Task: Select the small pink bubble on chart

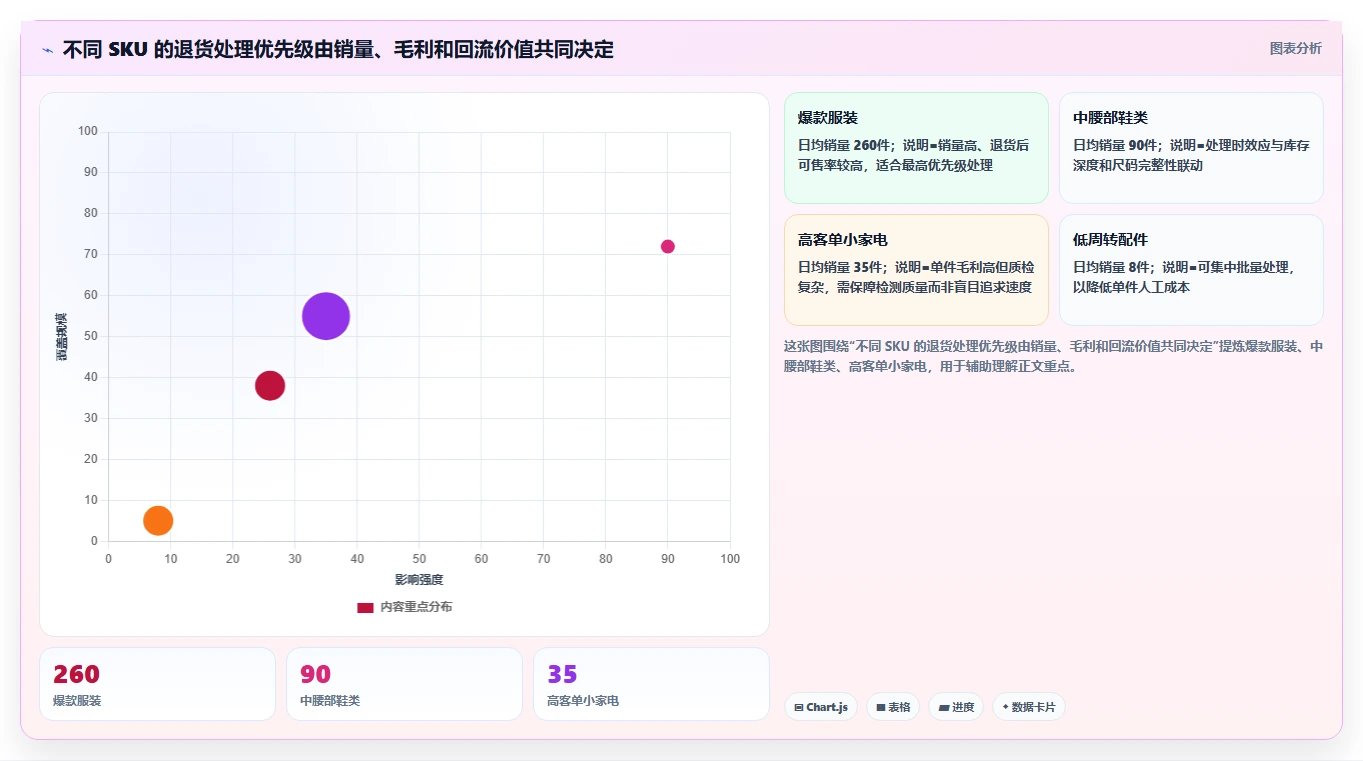Action: tap(668, 246)
